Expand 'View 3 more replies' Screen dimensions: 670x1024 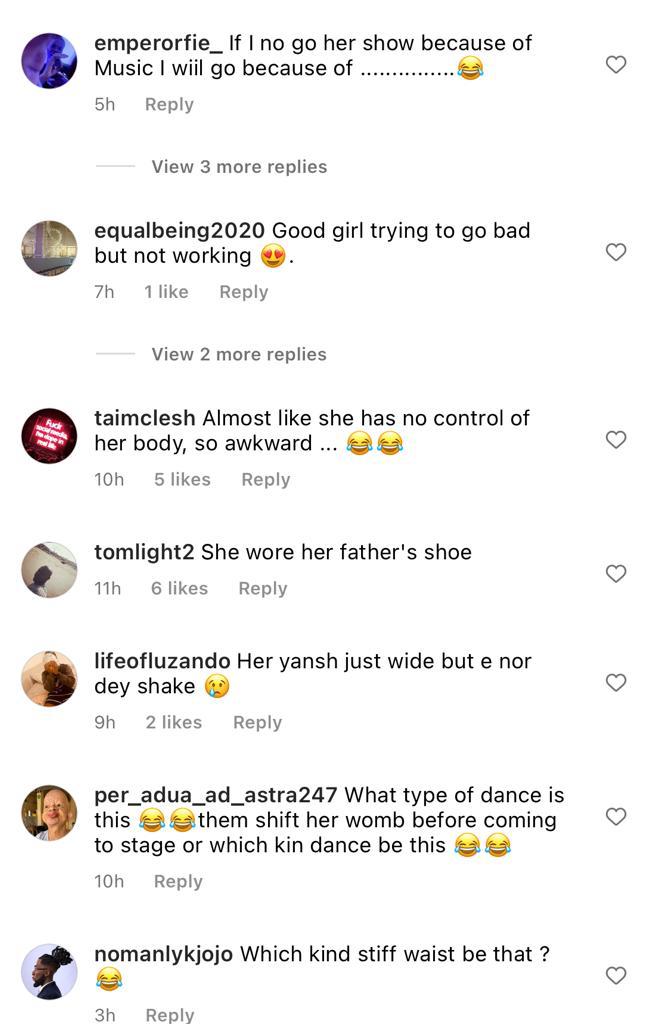click(x=239, y=167)
